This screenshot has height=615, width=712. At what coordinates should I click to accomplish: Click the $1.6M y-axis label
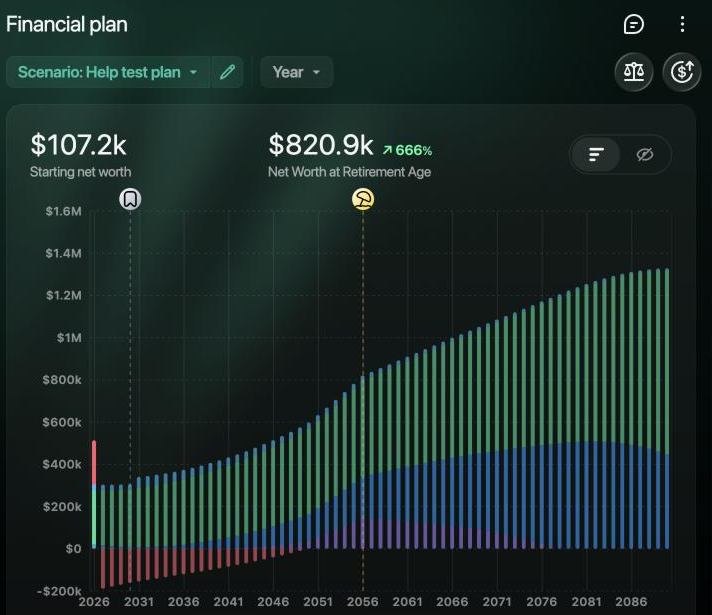coord(64,211)
